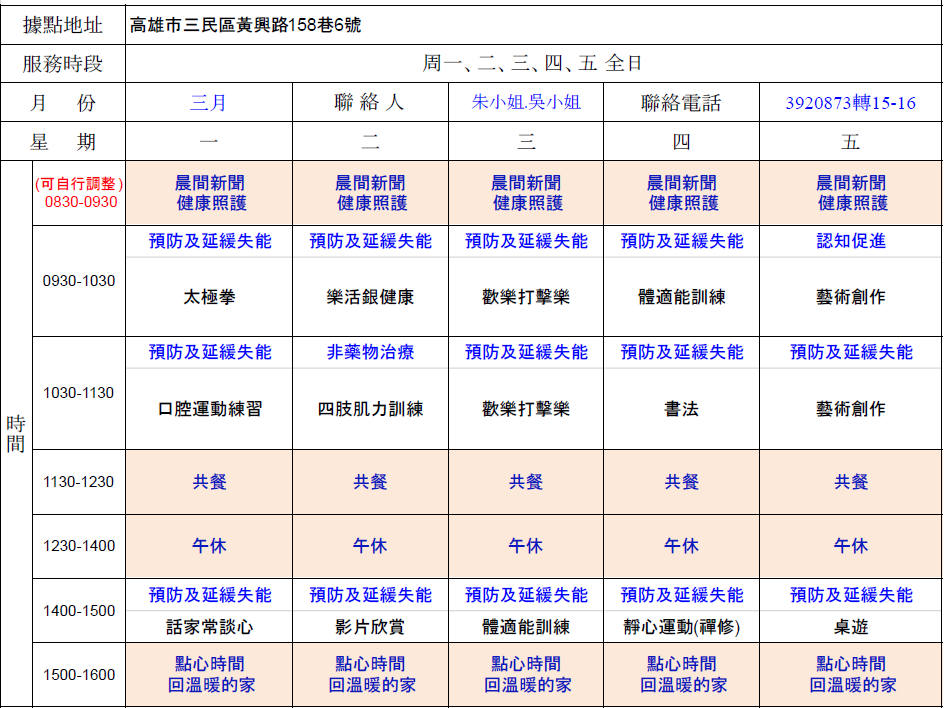This screenshot has width=947, height=708.
Task: Select the 樂活銀健康 class cell
Action: [370, 297]
